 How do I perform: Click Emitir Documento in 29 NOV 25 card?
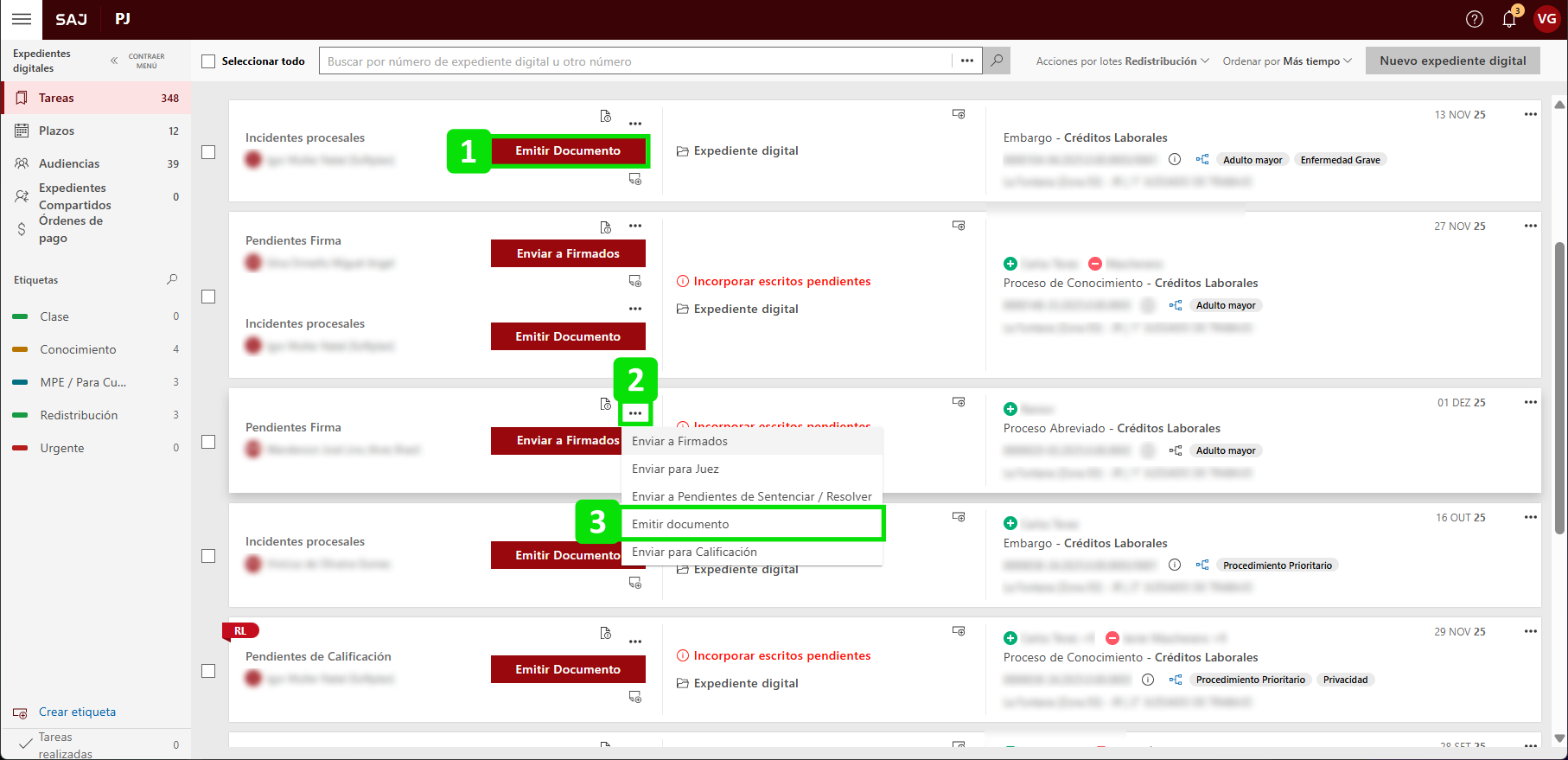(x=568, y=669)
